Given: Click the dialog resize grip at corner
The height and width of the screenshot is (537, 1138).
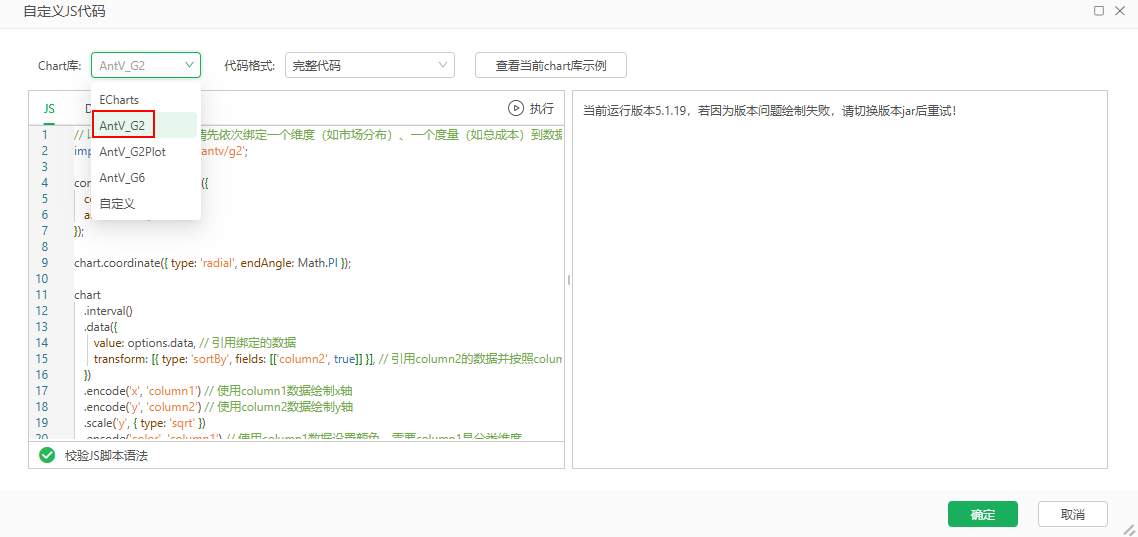Looking at the screenshot, I should 1129,530.
